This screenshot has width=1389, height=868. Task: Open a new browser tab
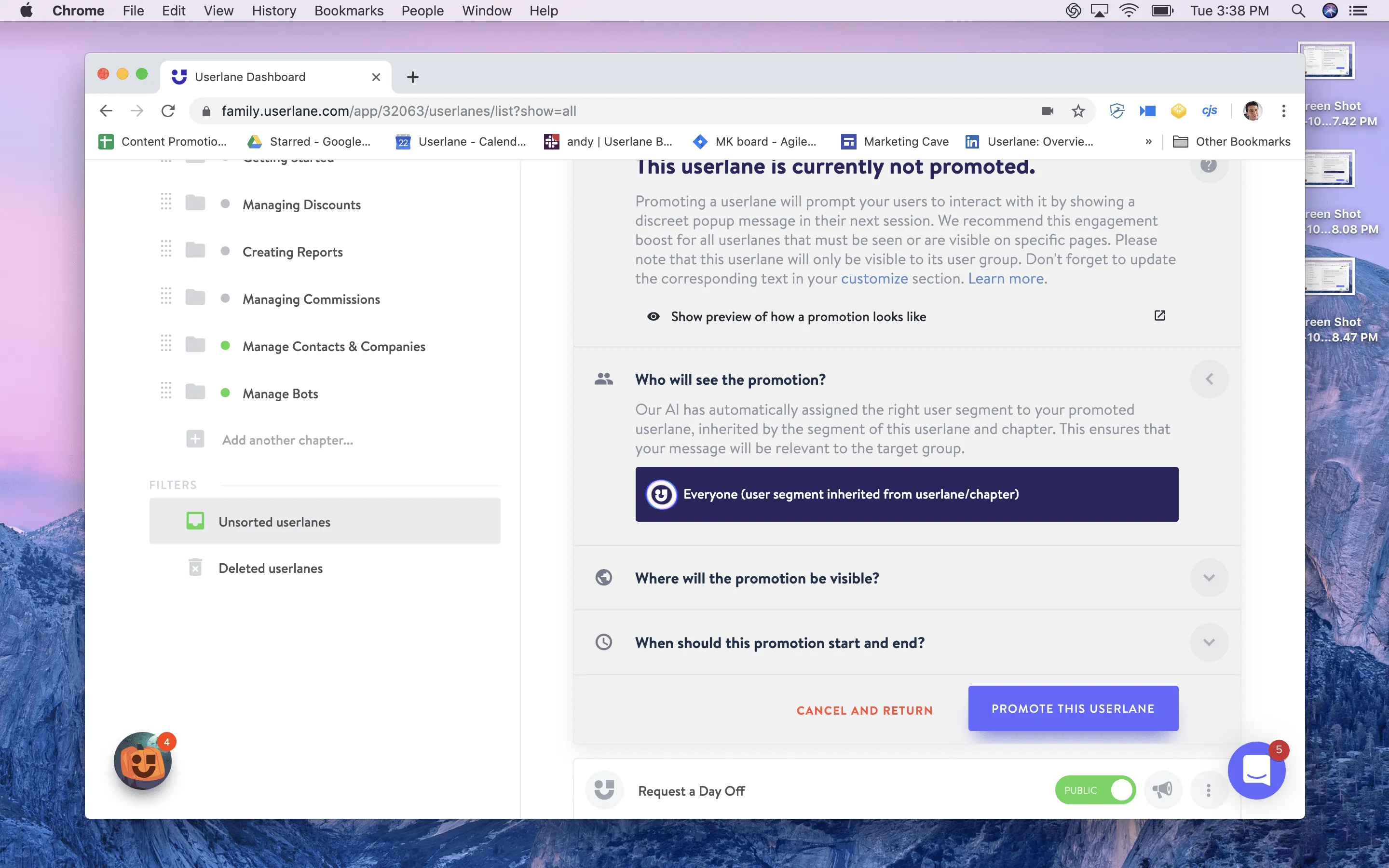coord(412,77)
